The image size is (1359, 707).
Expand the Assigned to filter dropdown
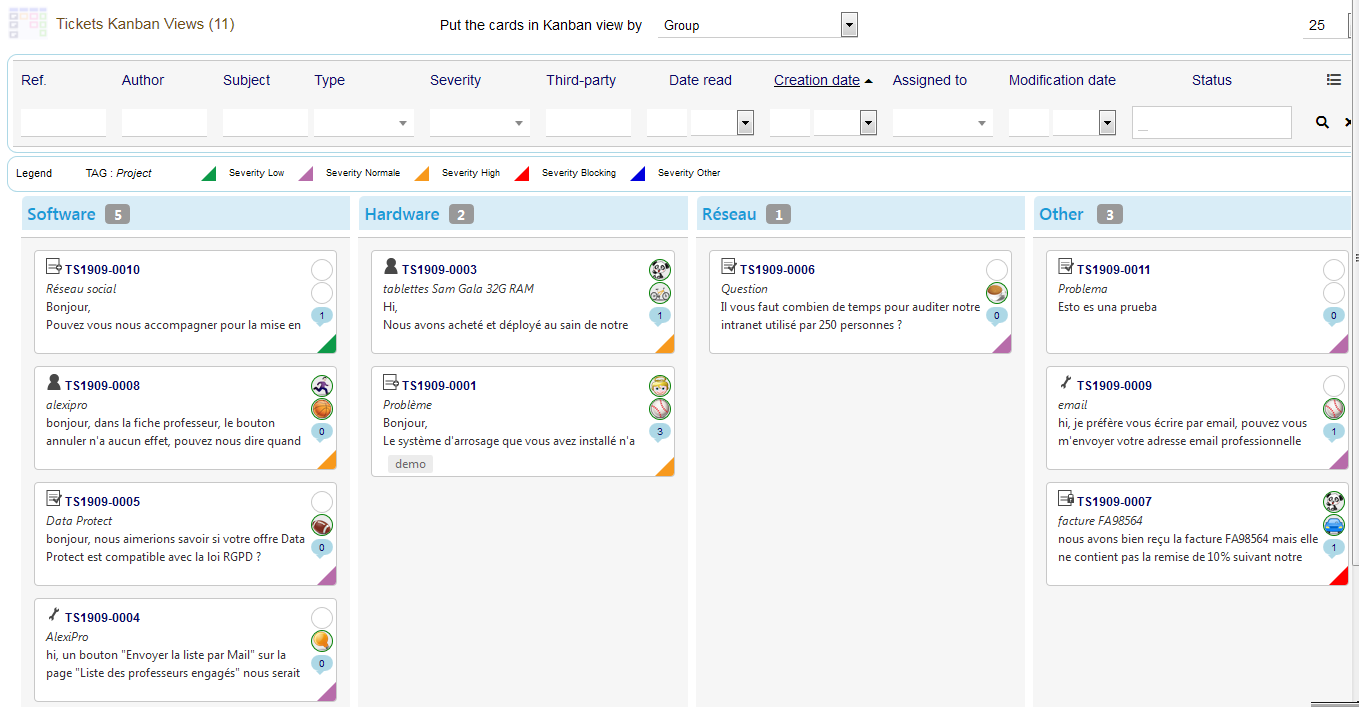coord(942,123)
